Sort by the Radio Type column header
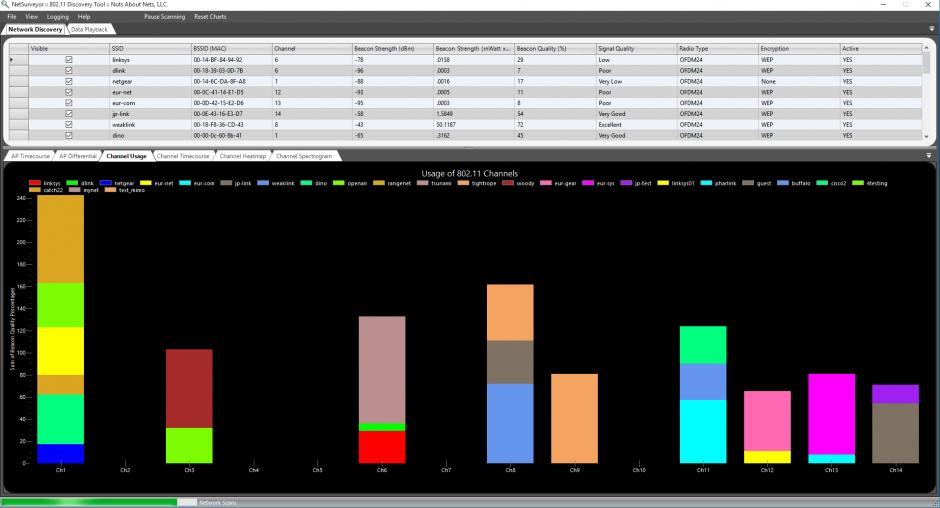Image resolution: width=940 pixels, height=508 pixels. [x=717, y=49]
